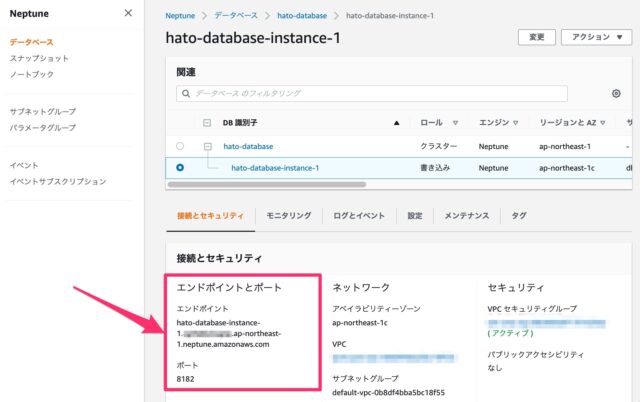Screen dimensions: 640x402
Task: Switch to ログとイベント tab
Action: 359,215
